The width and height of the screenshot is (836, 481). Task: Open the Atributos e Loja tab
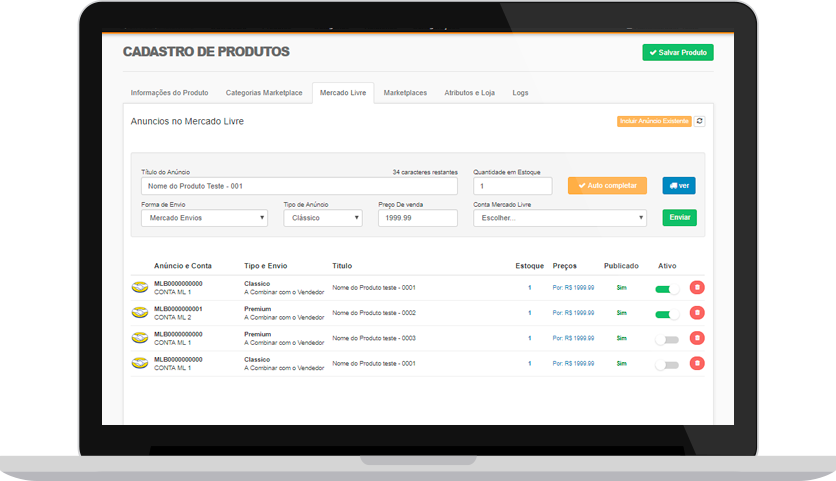[469, 93]
